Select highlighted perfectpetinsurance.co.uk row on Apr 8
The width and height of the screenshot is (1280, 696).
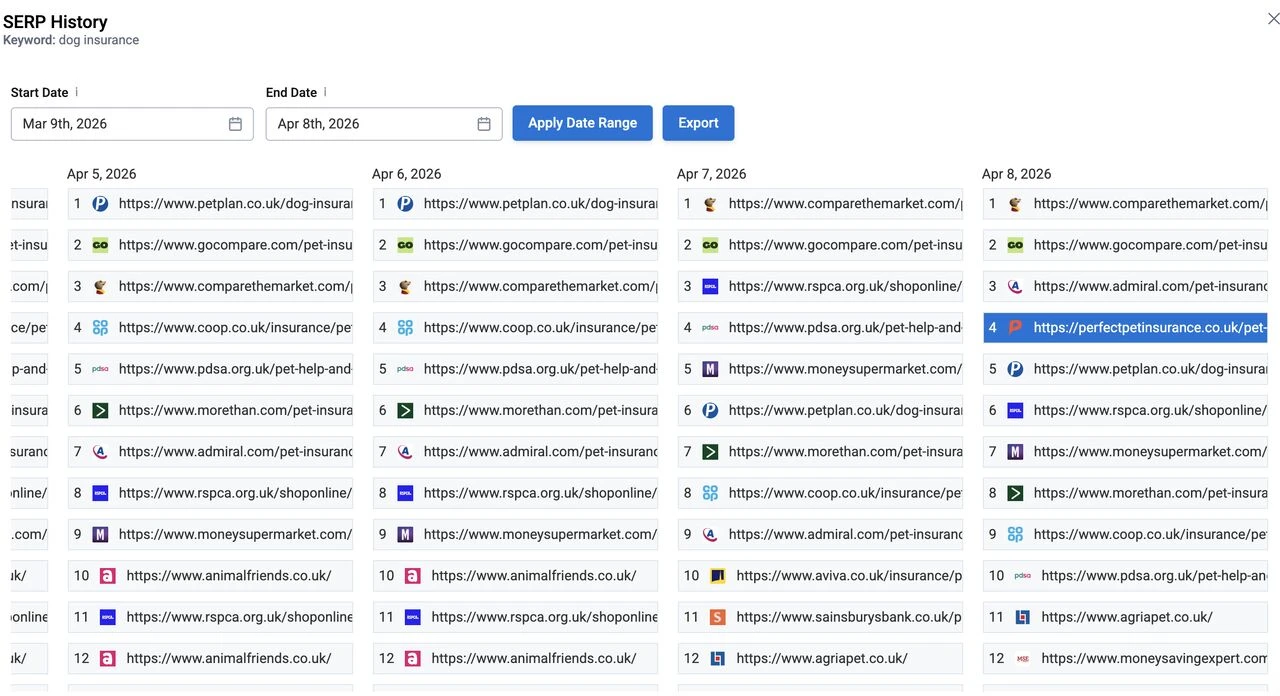click(1125, 327)
